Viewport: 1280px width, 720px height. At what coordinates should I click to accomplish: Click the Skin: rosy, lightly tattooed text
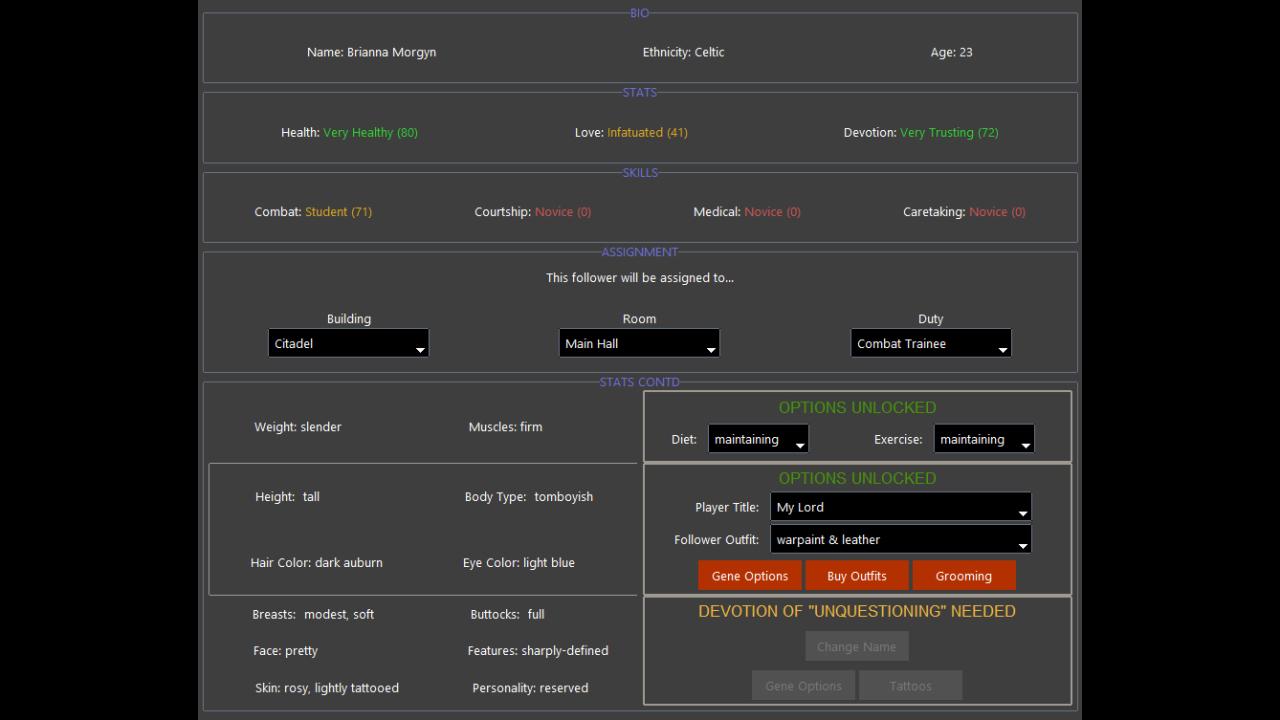pyautogui.click(x=327, y=688)
